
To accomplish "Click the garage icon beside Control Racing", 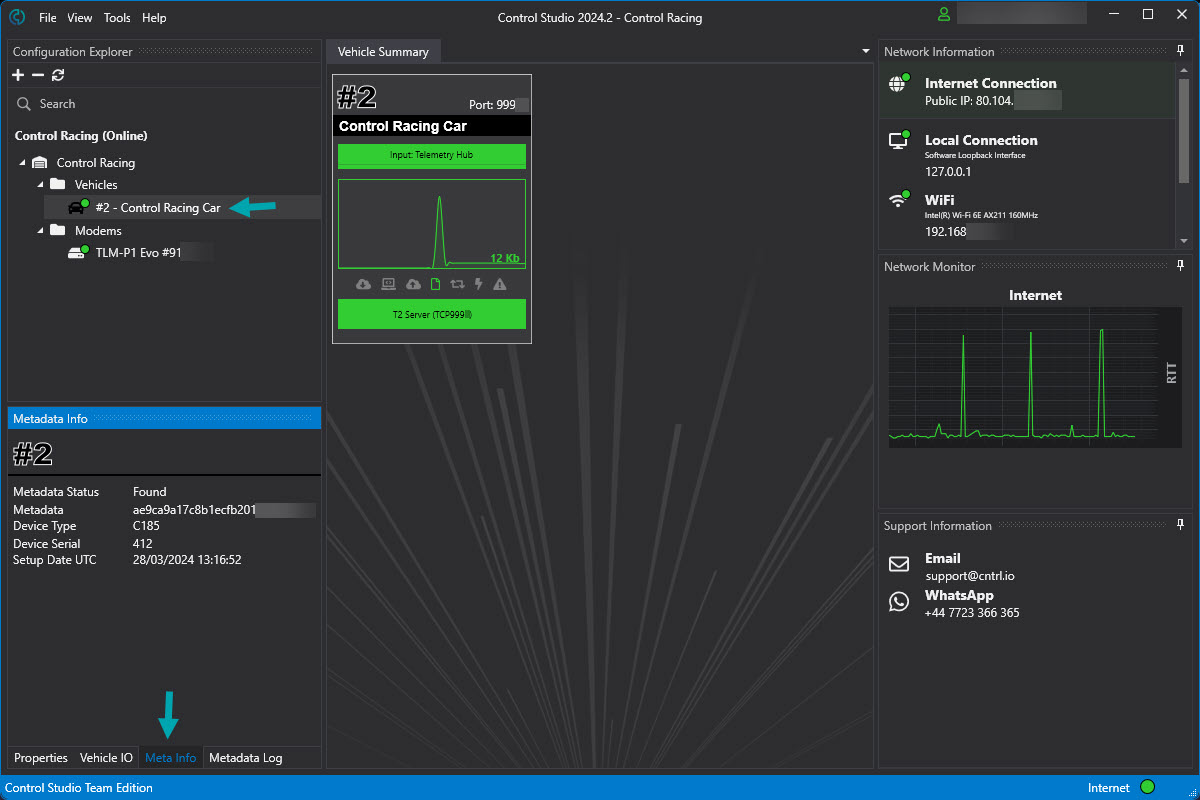I will [x=40, y=162].
